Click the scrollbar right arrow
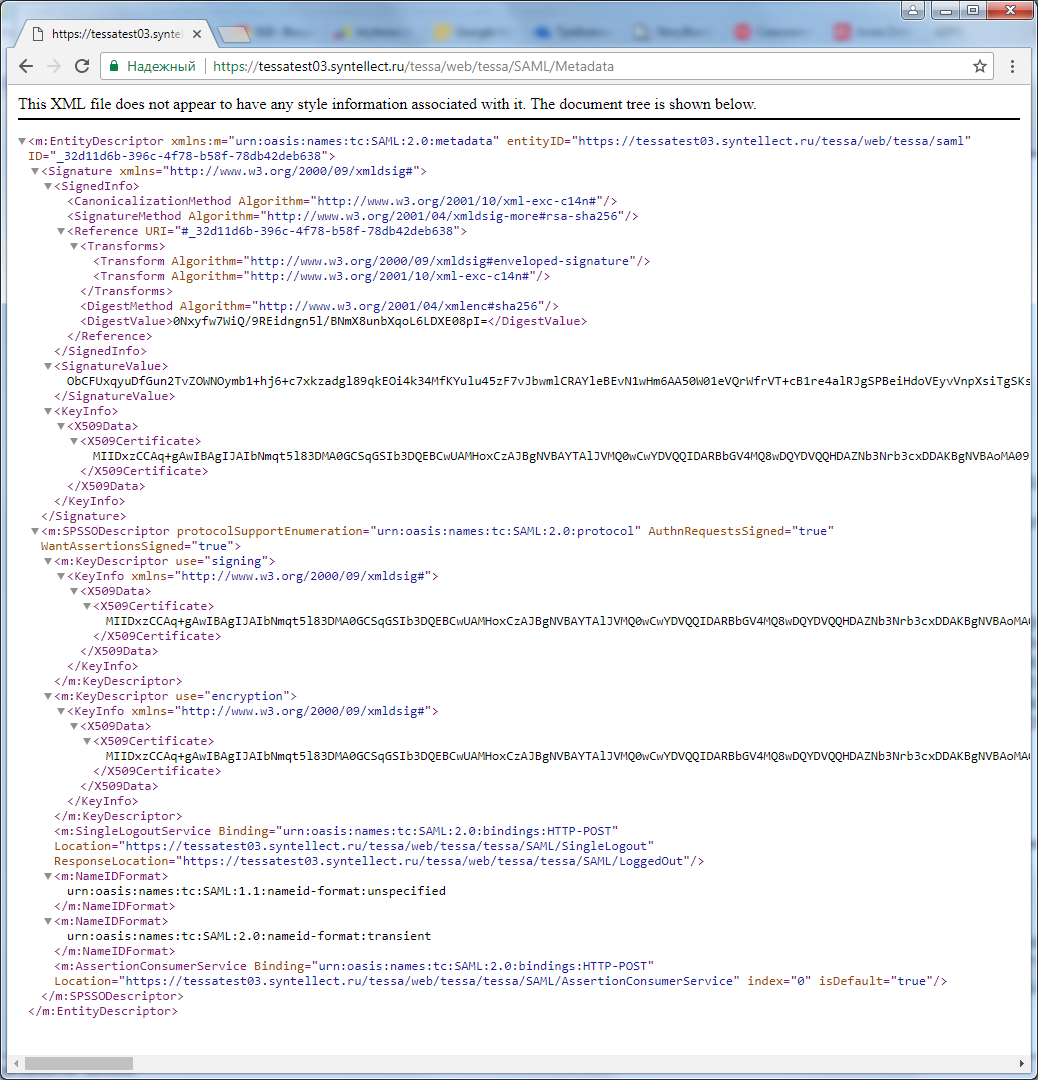The height and width of the screenshot is (1080, 1038). pyautogui.click(x=1022, y=1063)
